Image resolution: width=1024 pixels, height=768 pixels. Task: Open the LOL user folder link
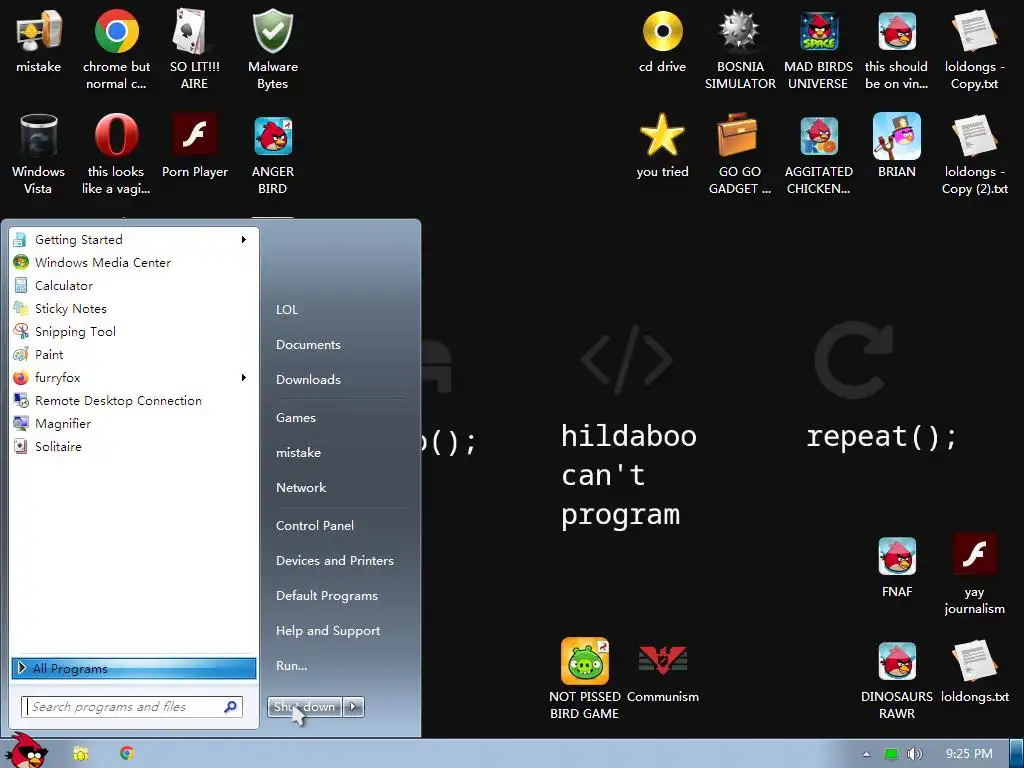287,310
